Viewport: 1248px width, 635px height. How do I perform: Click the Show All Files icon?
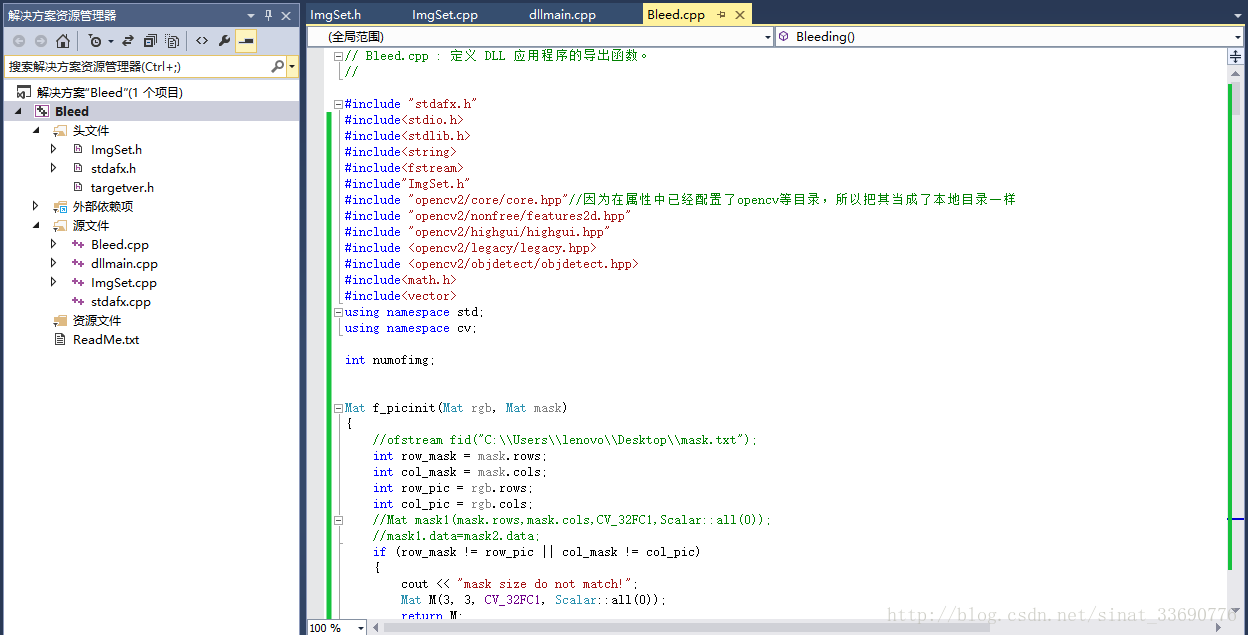coord(172,41)
